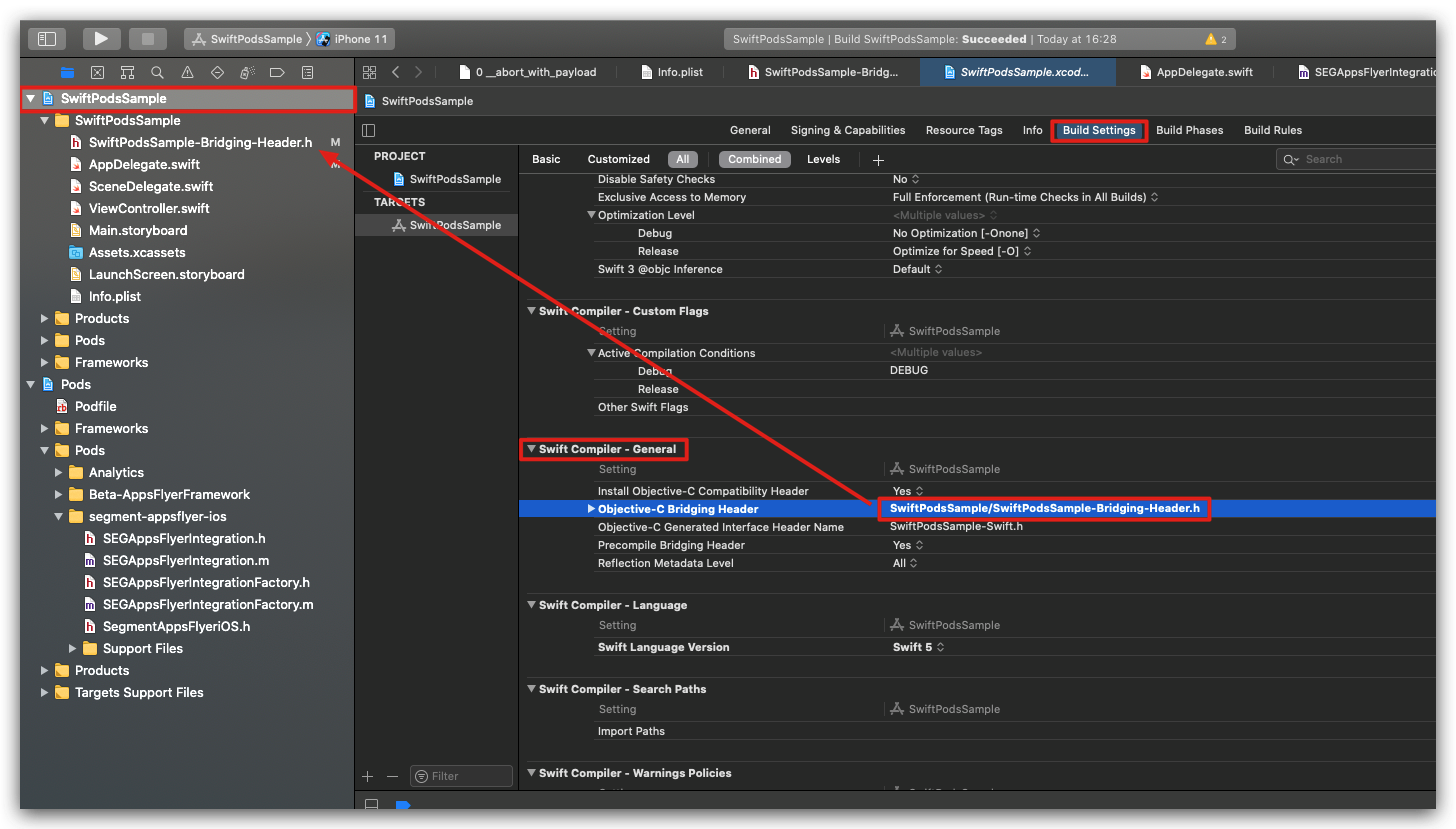
Task: Stop the running task with Stop button
Action: [x=148, y=39]
